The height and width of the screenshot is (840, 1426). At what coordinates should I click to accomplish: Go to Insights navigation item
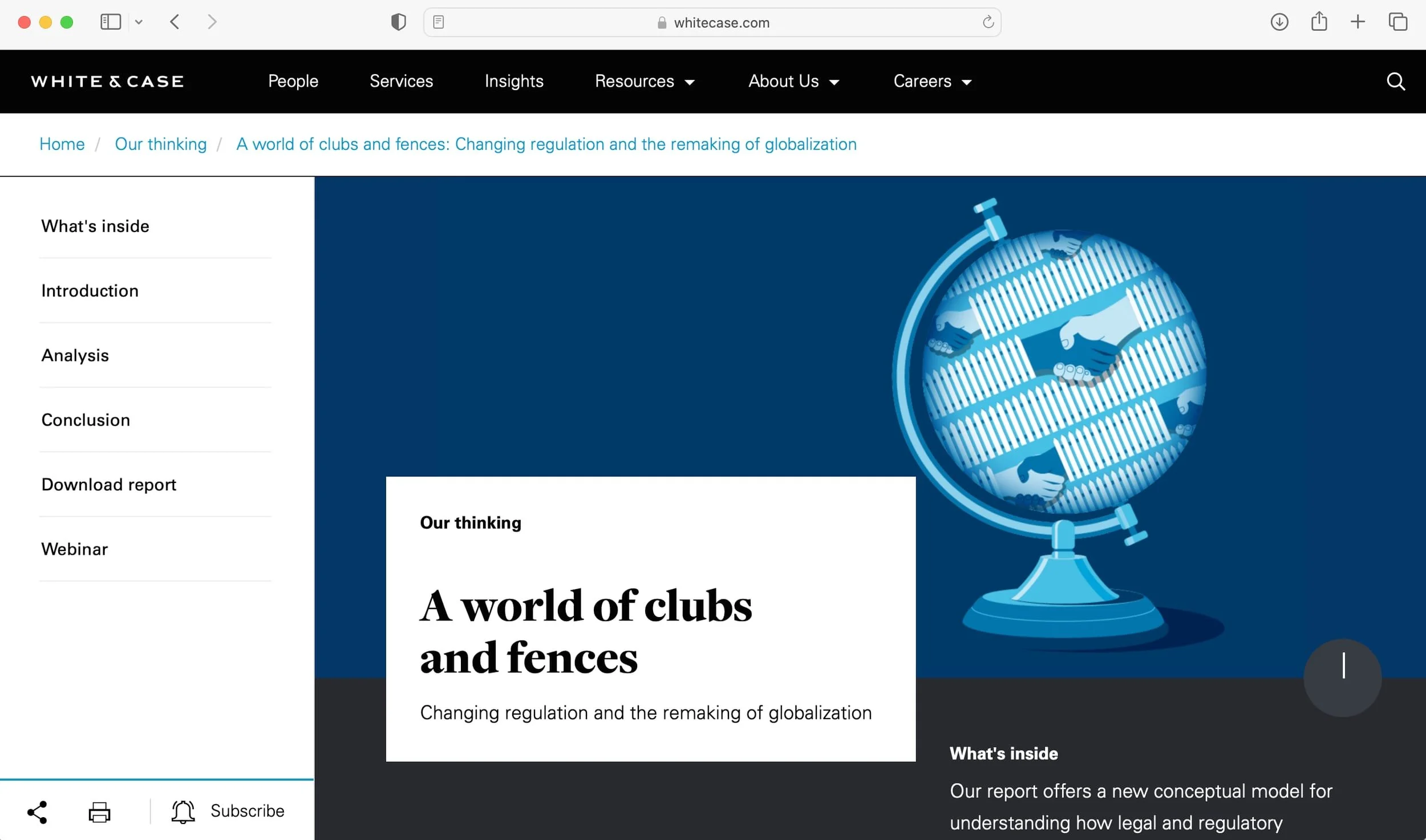(x=514, y=82)
